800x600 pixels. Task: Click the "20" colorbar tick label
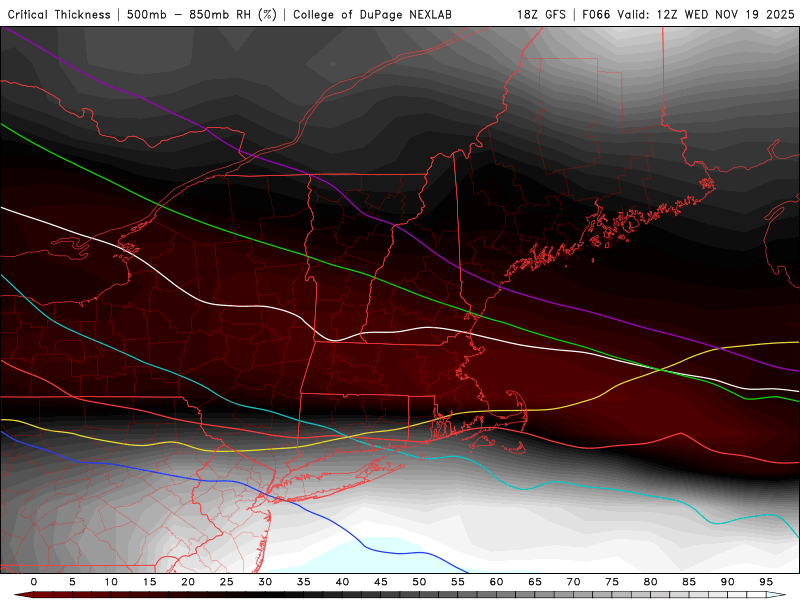(188, 582)
